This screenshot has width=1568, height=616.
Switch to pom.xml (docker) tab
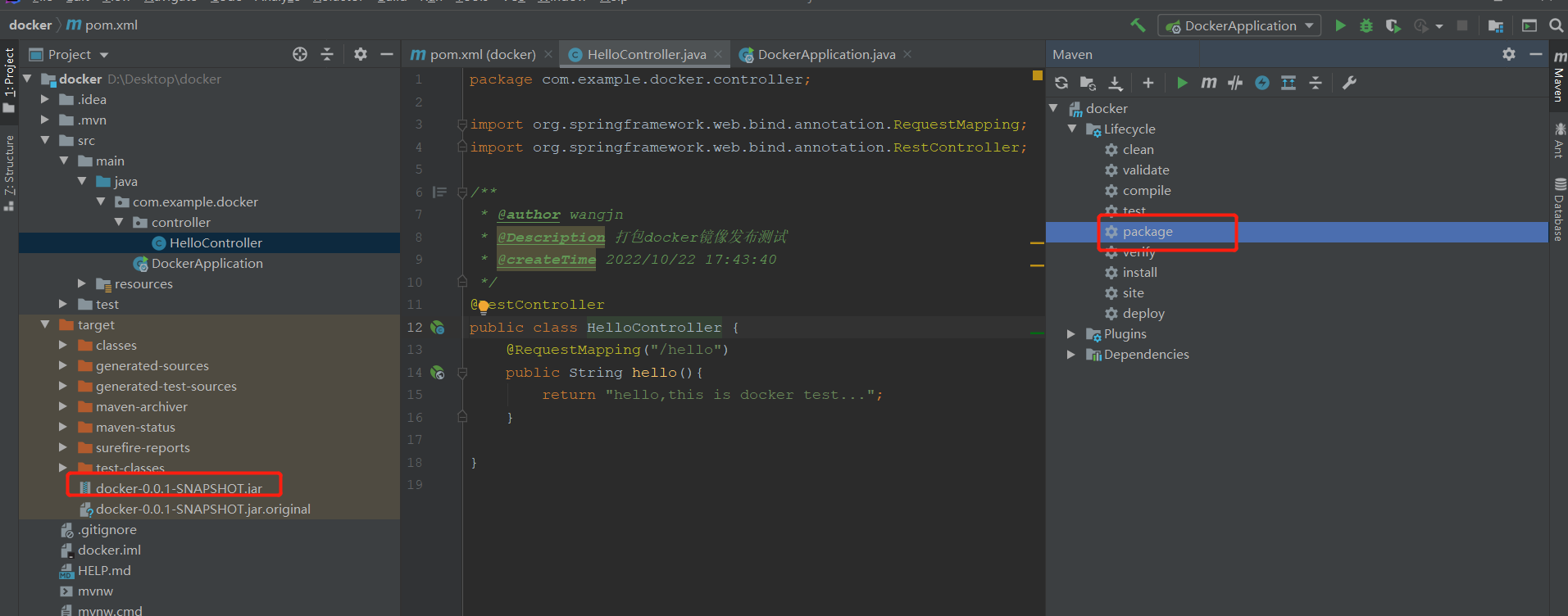tap(482, 54)
